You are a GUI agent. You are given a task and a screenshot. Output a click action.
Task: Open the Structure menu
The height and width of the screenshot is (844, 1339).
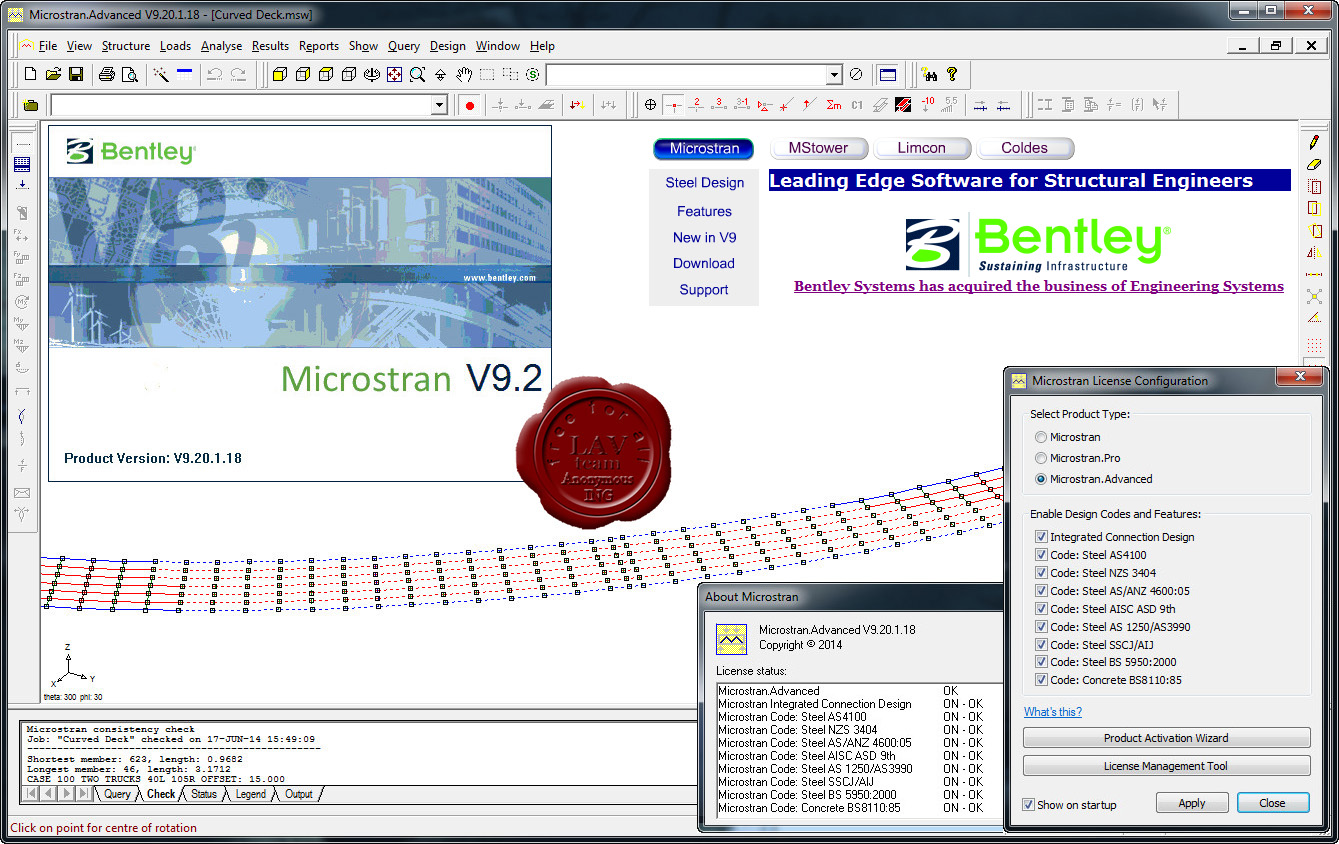pos(126,46)
